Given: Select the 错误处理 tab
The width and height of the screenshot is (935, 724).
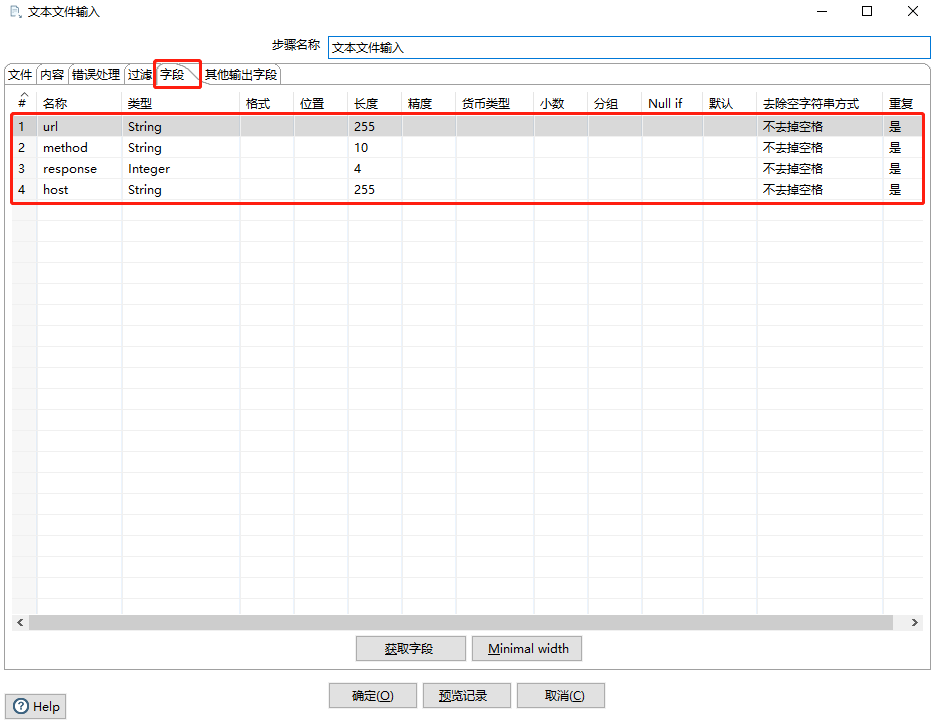Looking at the screenshot, I should tap(95, 75).
